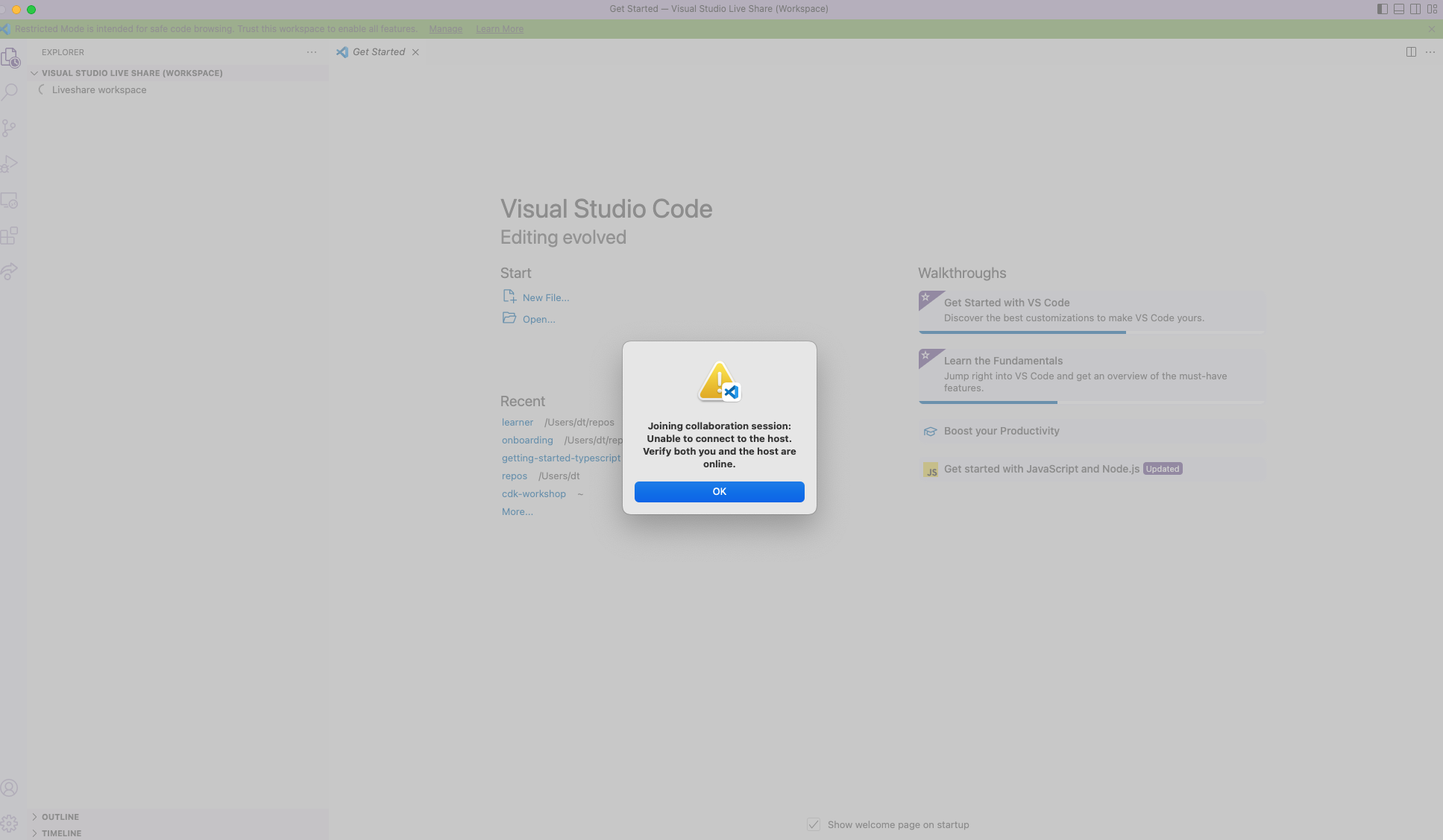Image resolution: width=1443 pixels, height=840 pixels.
Task: Click the Manage link in the banner
Action: [x=446, y=29]
